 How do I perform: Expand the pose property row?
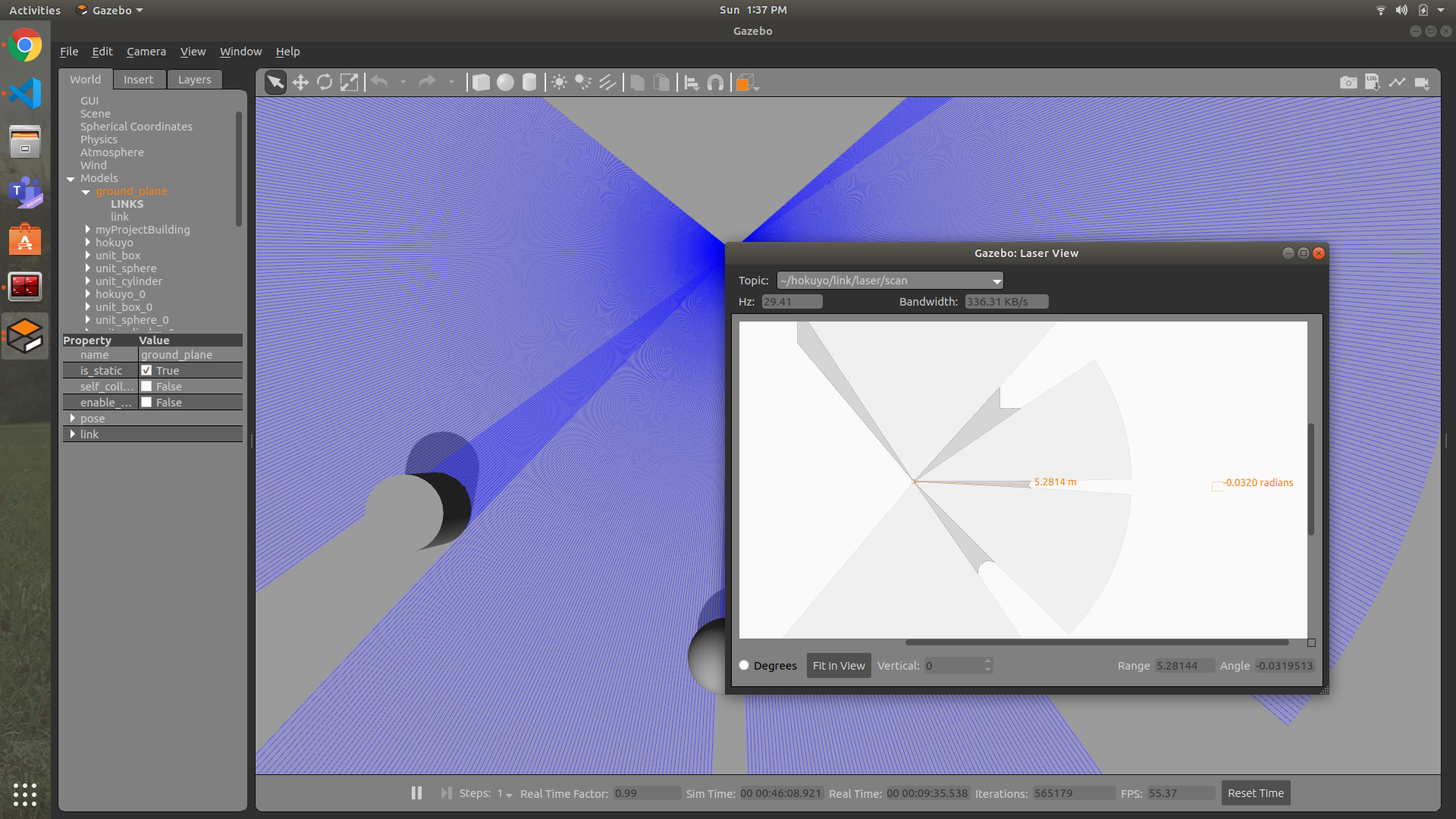click(73, 418)
